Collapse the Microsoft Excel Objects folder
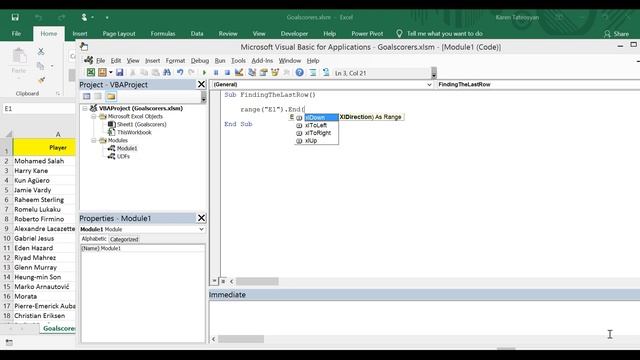Image resolution: width=640 pixels, height=360 pixels. 93,116
